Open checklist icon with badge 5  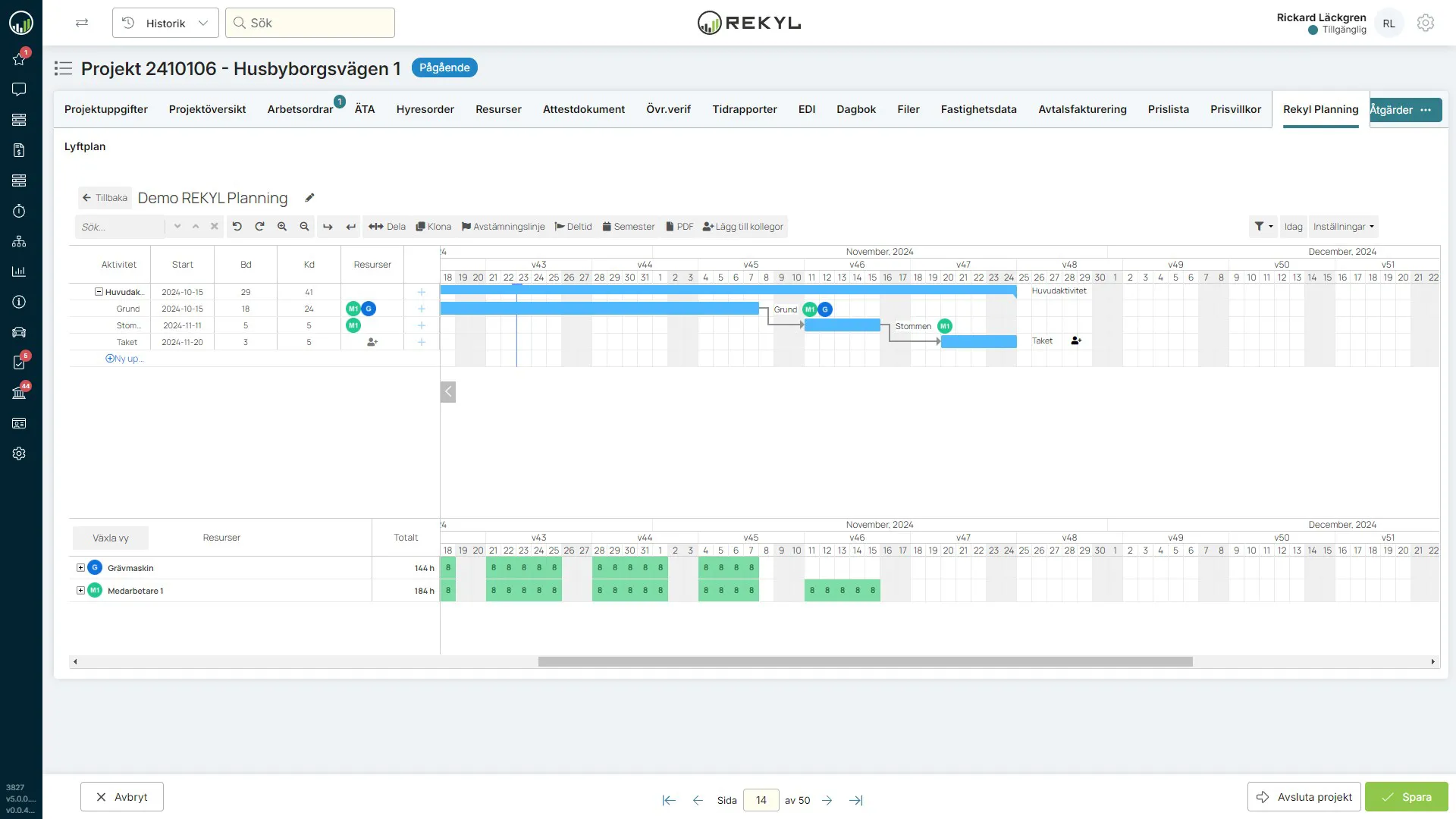click(x=19, y=362)
